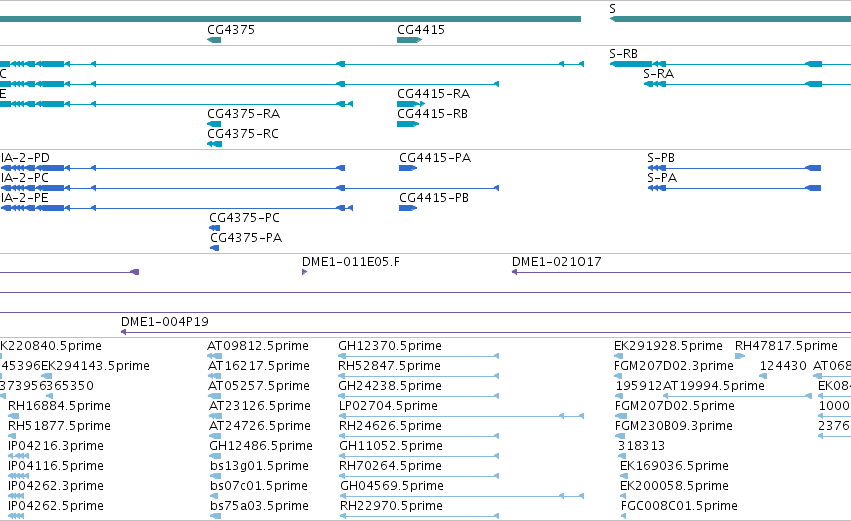Select EST RH47817.5prime
The image size is (851, 521).
(x=786, y=346)
